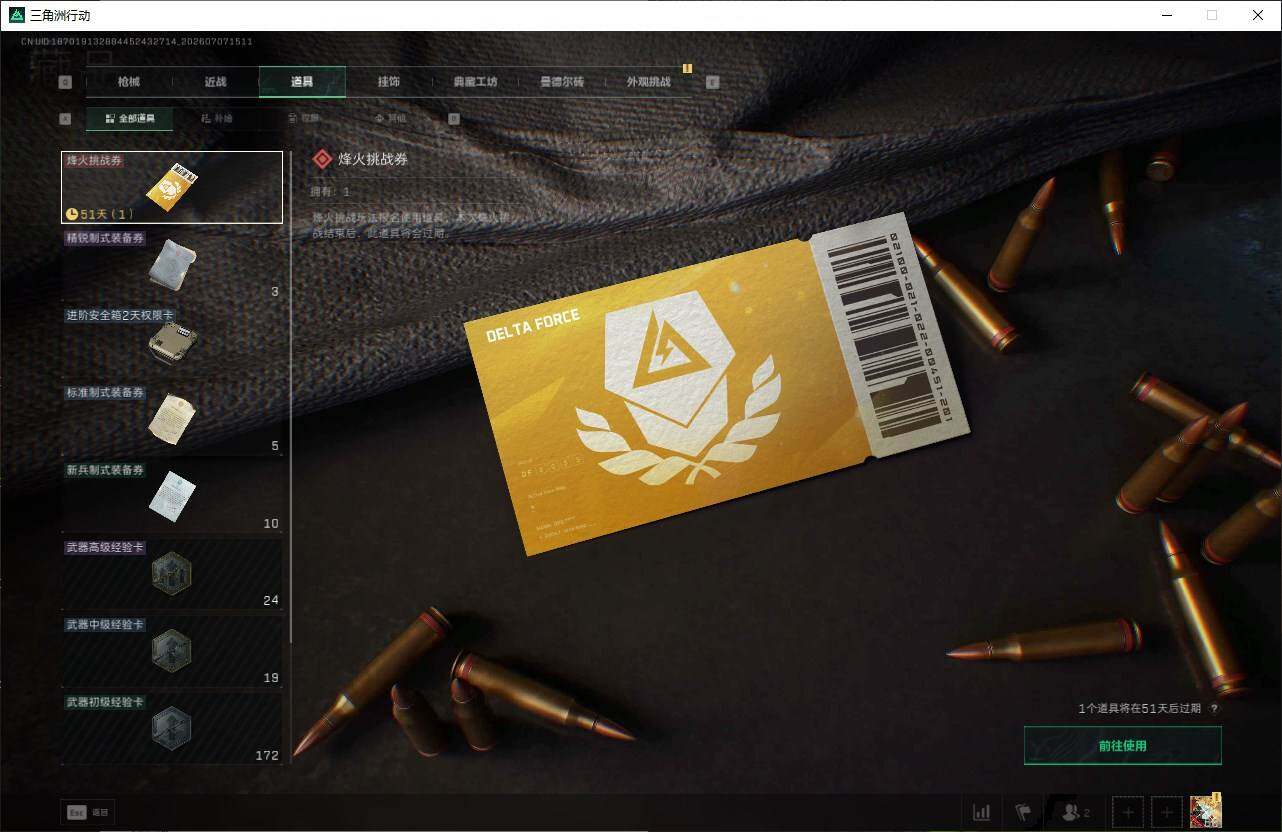The height and width of the screenshot is (832, 1282).
Task: Select the 进阶安全箱2天权限卡 item
Action: [x=172, y=343]
